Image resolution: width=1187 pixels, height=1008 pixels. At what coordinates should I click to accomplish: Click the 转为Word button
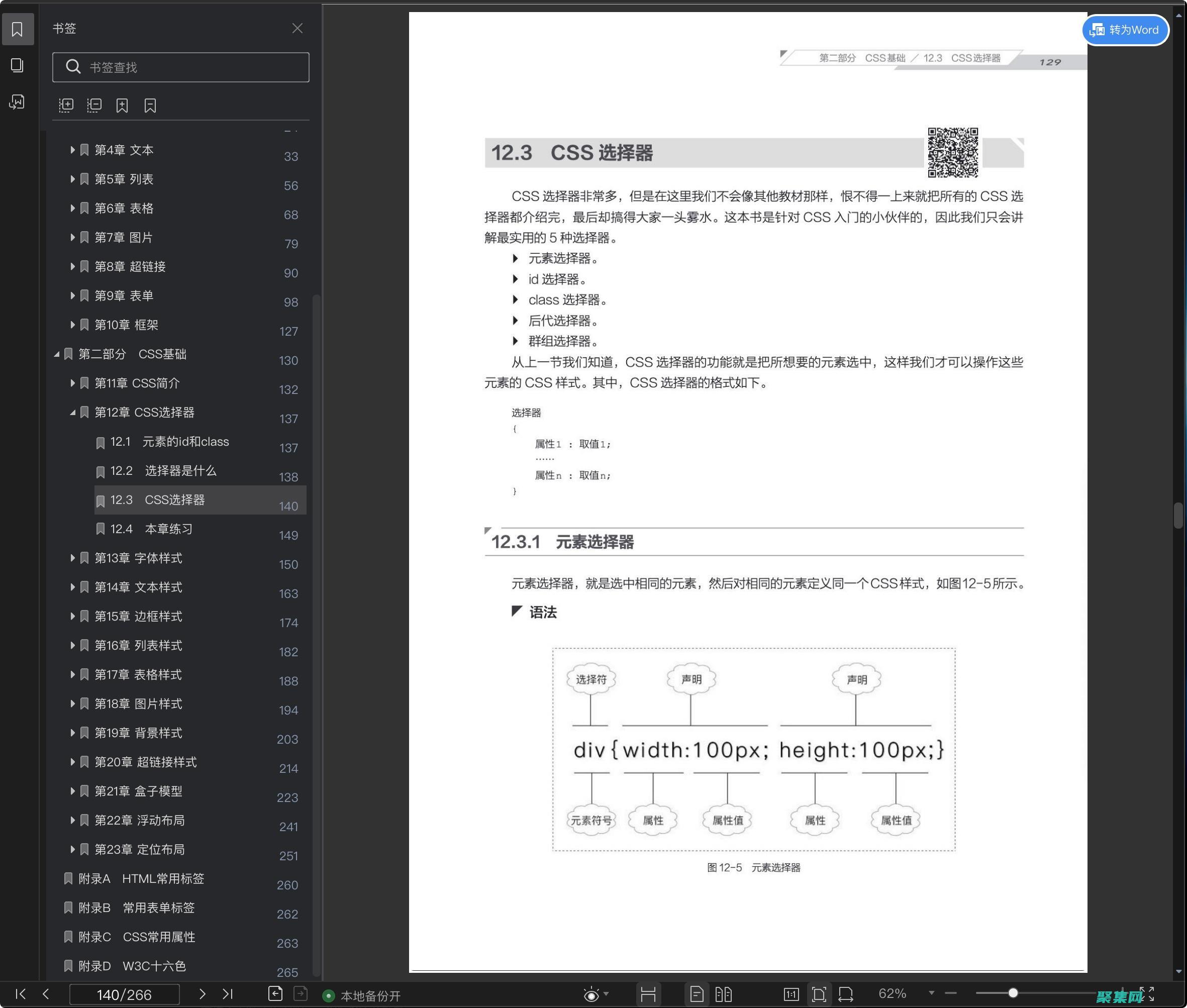(1125, 30)
